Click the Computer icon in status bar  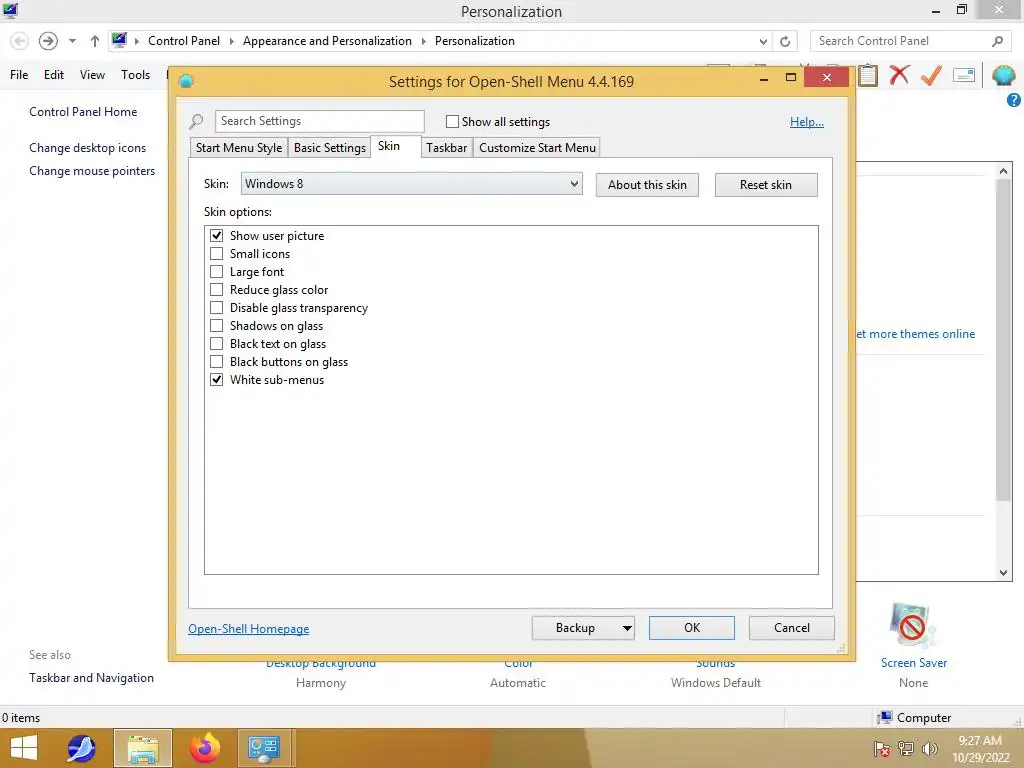pyautogui.click(x=885, y=718)
